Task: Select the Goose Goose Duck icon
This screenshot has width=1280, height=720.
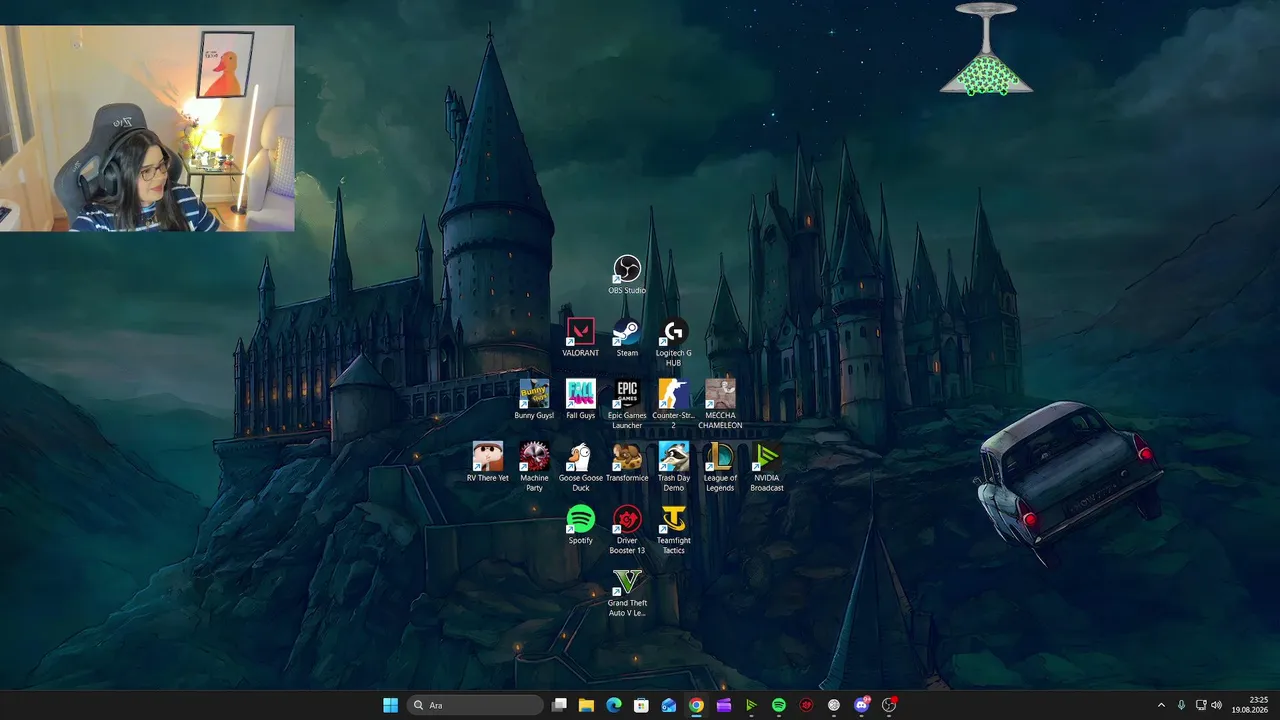Action: (x=581, y=467)
